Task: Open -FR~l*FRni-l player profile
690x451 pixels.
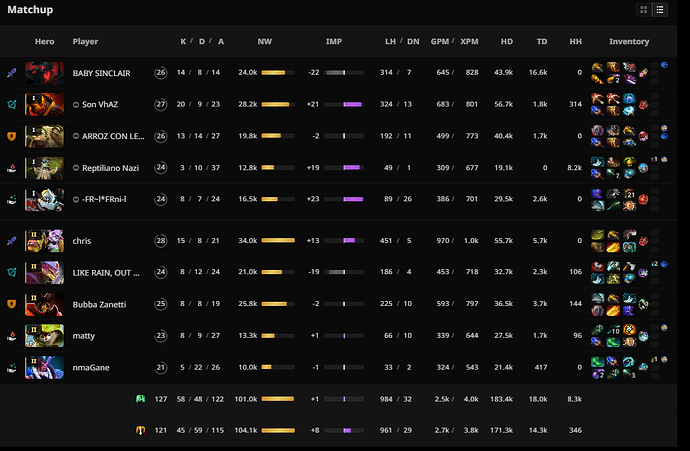Action: pyautogui.click(x=104, y=199)
